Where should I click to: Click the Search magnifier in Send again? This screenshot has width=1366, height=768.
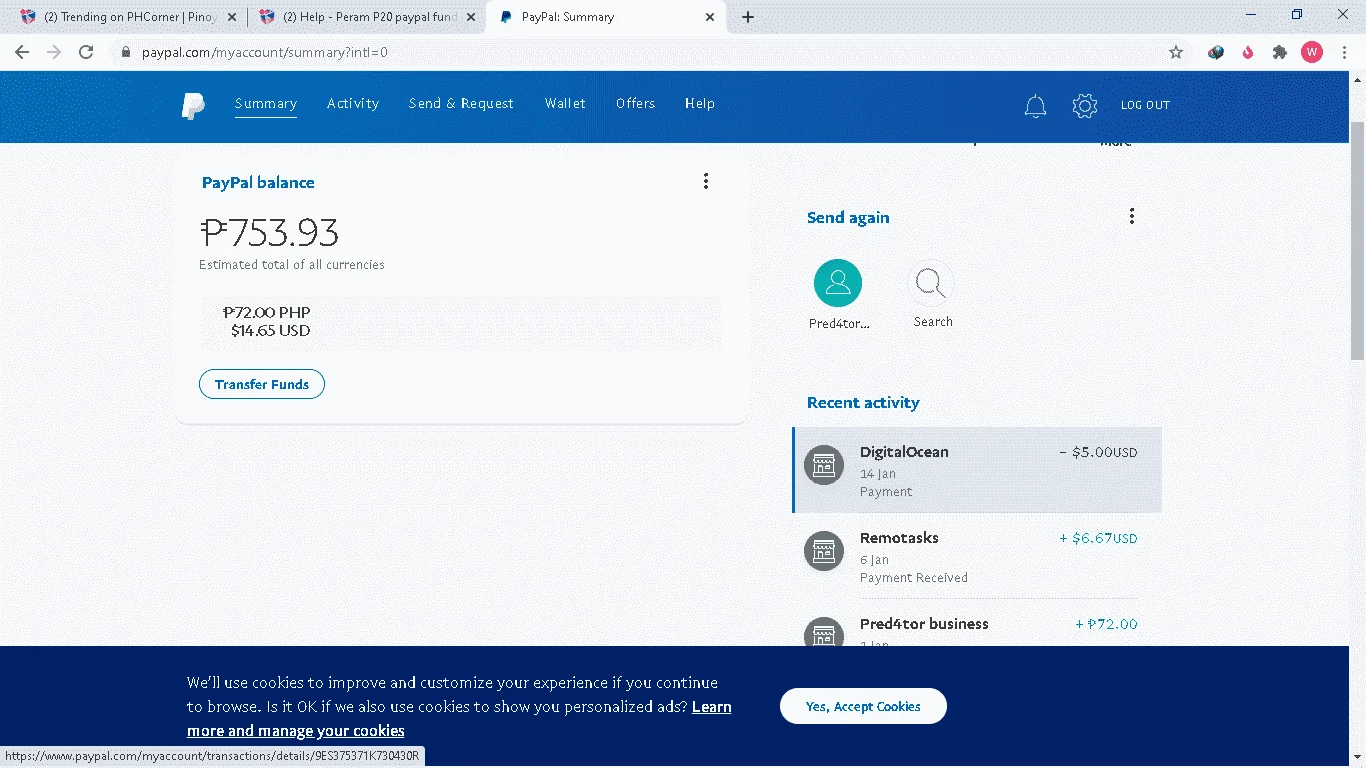tap(931, 283)
